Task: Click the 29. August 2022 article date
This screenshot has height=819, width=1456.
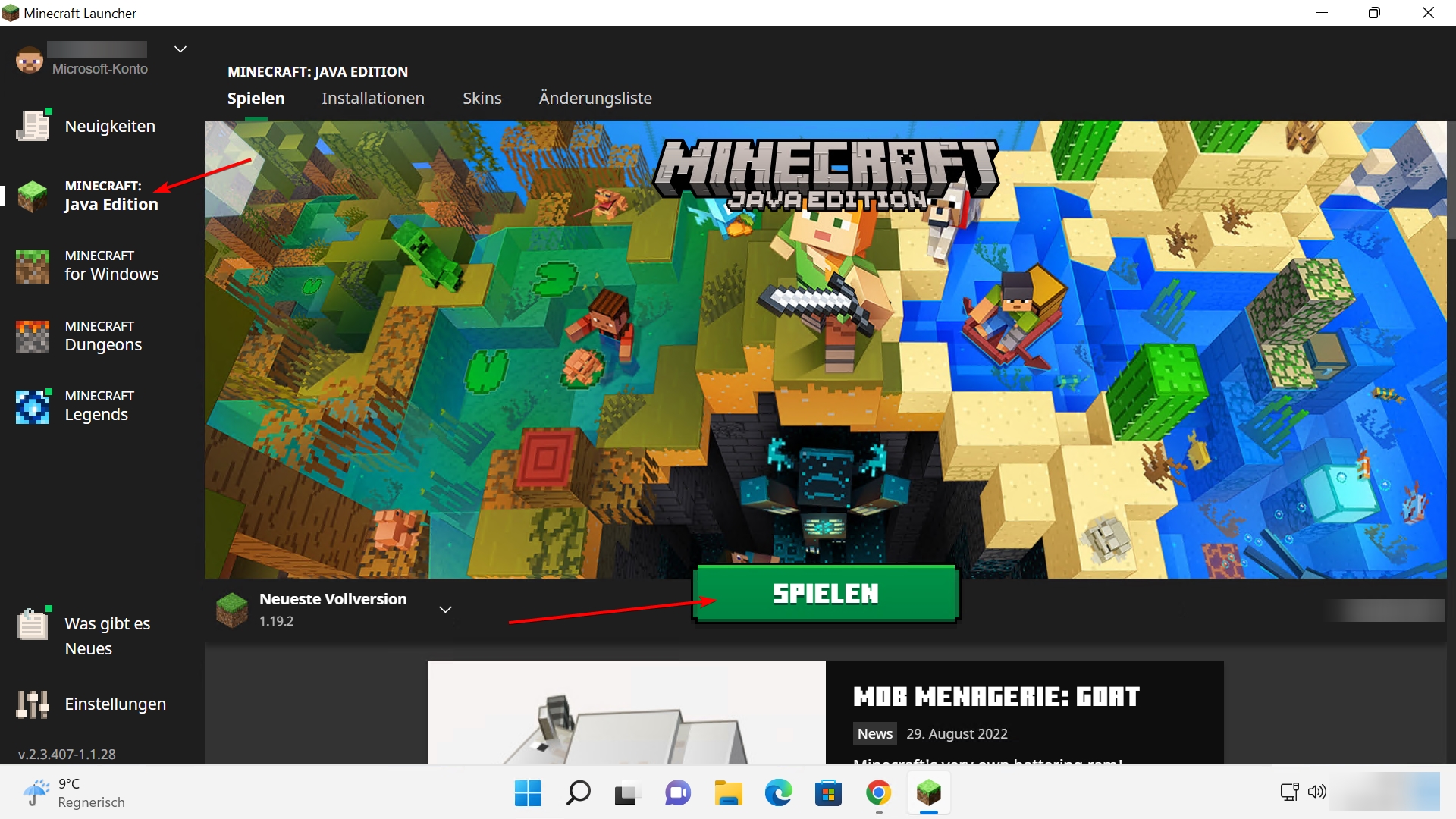Action: (957, 733)
